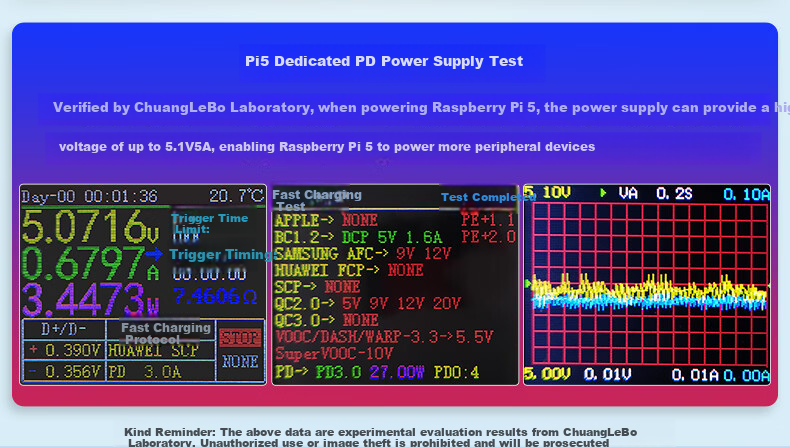
Task: Click the Day-00 00:01:36 timer
Action: [x=90, y=196]
